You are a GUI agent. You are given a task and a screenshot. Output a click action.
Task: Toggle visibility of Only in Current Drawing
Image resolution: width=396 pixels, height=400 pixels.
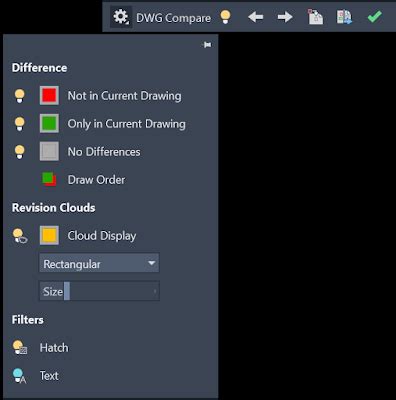pyautogui.click(x=20, y=124)
